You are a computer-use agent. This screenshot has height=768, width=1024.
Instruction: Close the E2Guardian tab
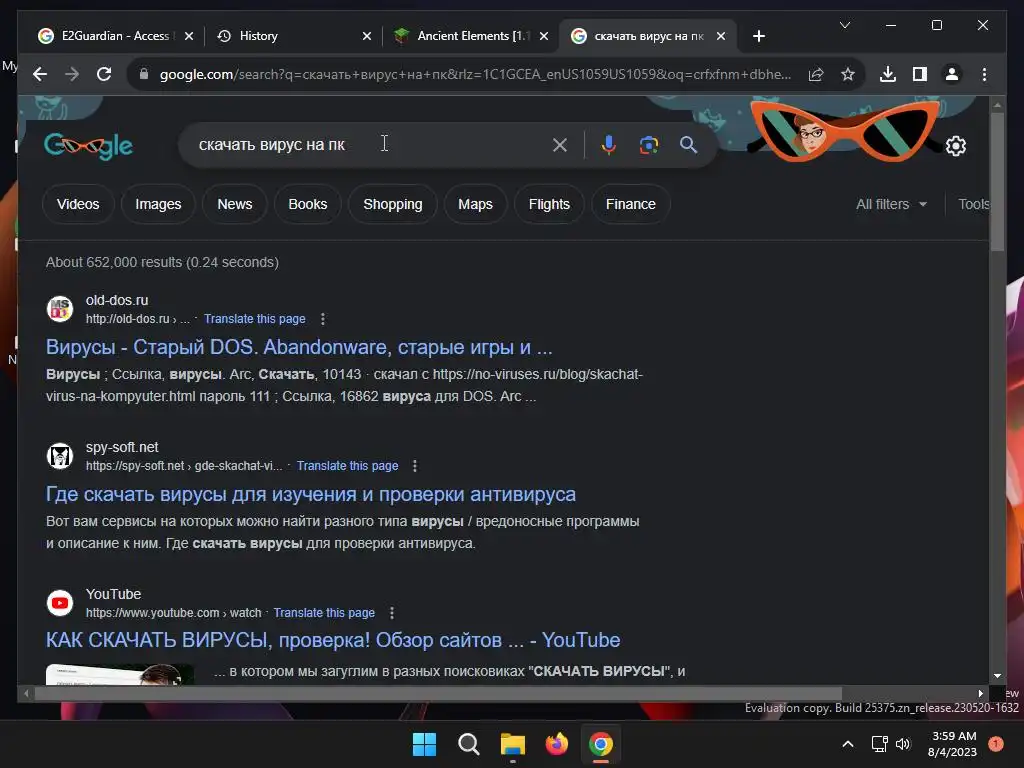click(x=189, y=36)
